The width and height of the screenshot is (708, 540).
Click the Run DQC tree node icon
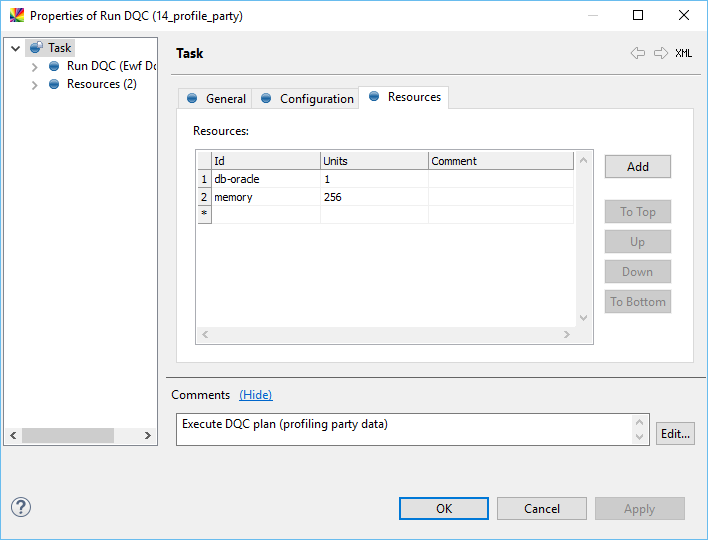54,66
